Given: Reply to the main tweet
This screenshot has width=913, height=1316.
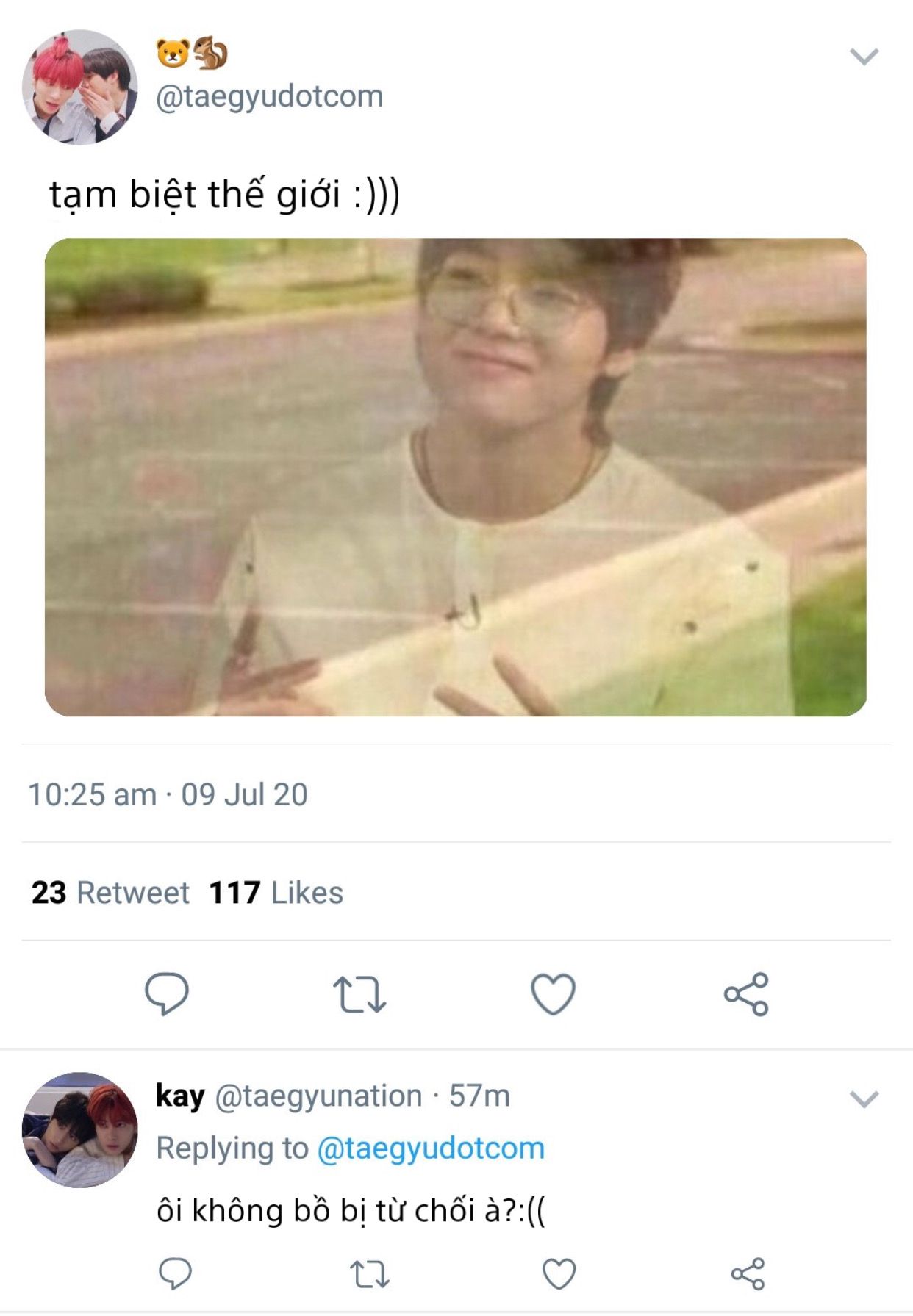Looking at the screenshot, I should click(x=167, y=993).
